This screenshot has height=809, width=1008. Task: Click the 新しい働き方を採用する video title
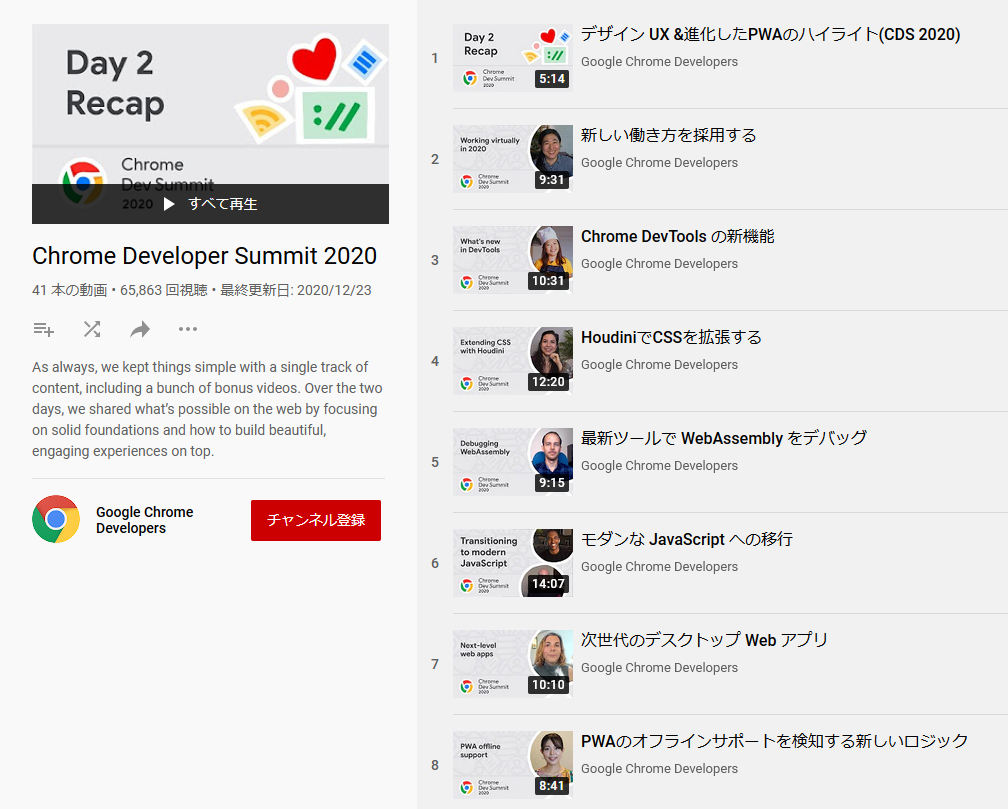(x=668, y=135)
